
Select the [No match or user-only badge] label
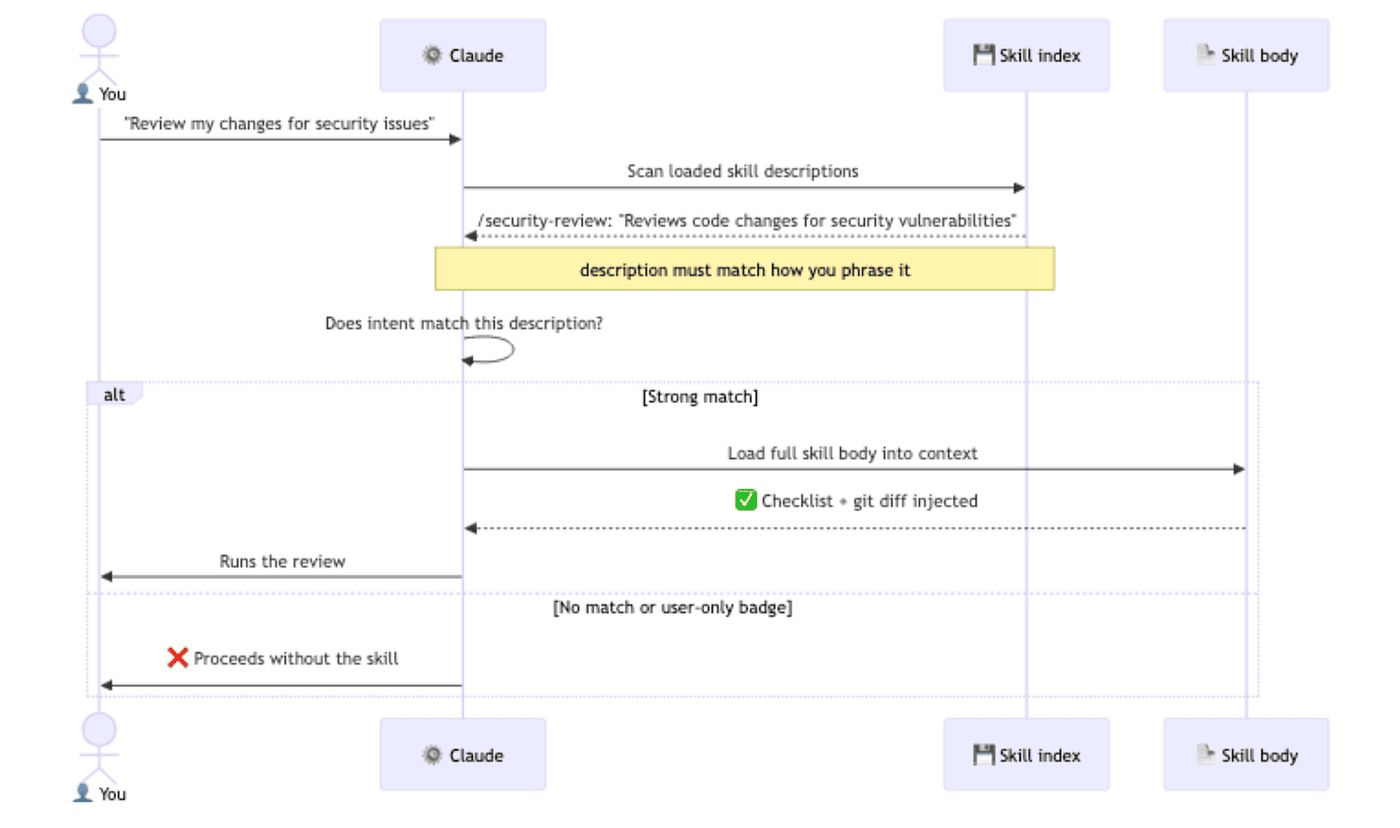(672, 607)
